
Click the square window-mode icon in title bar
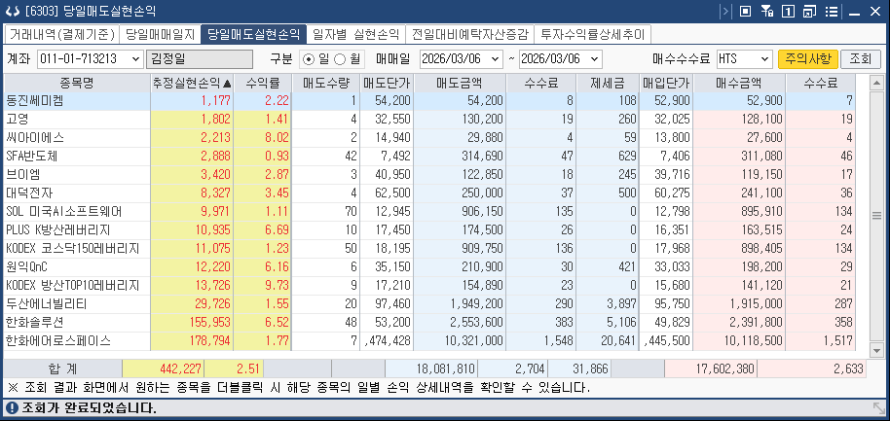pos(745,11)
